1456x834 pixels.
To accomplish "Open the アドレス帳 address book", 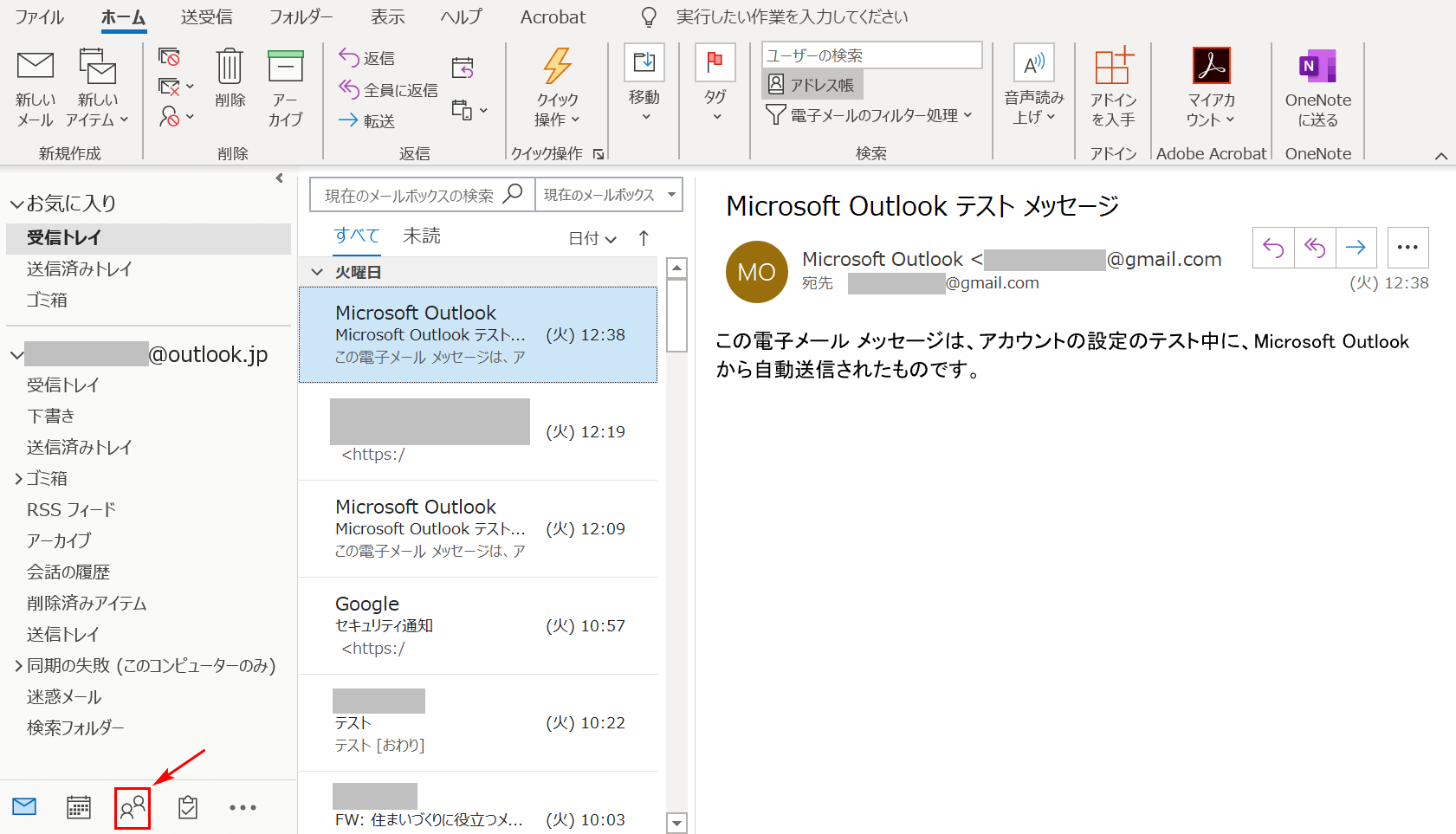I will [x=812, y=85].
